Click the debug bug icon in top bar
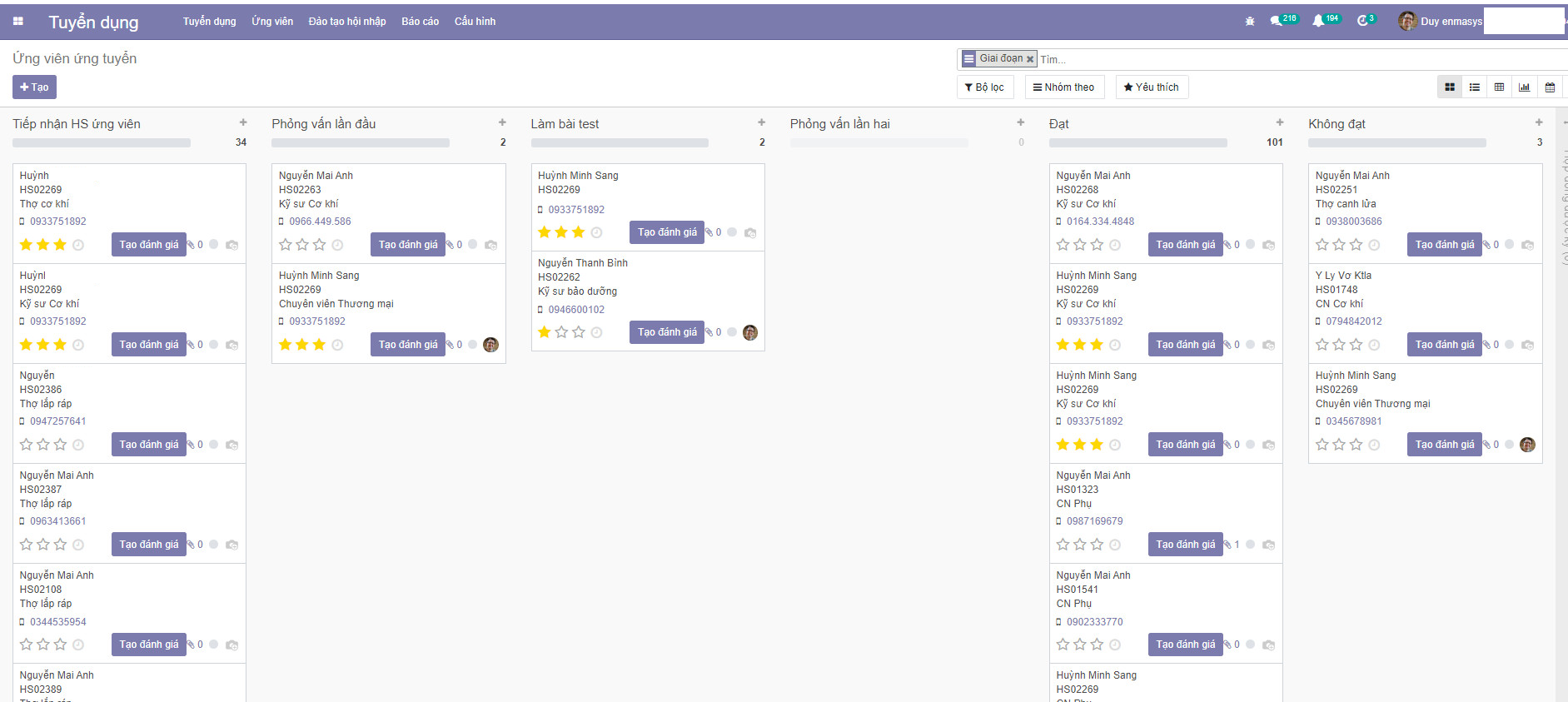The image size is (1568, 702). pos(1250,22)
